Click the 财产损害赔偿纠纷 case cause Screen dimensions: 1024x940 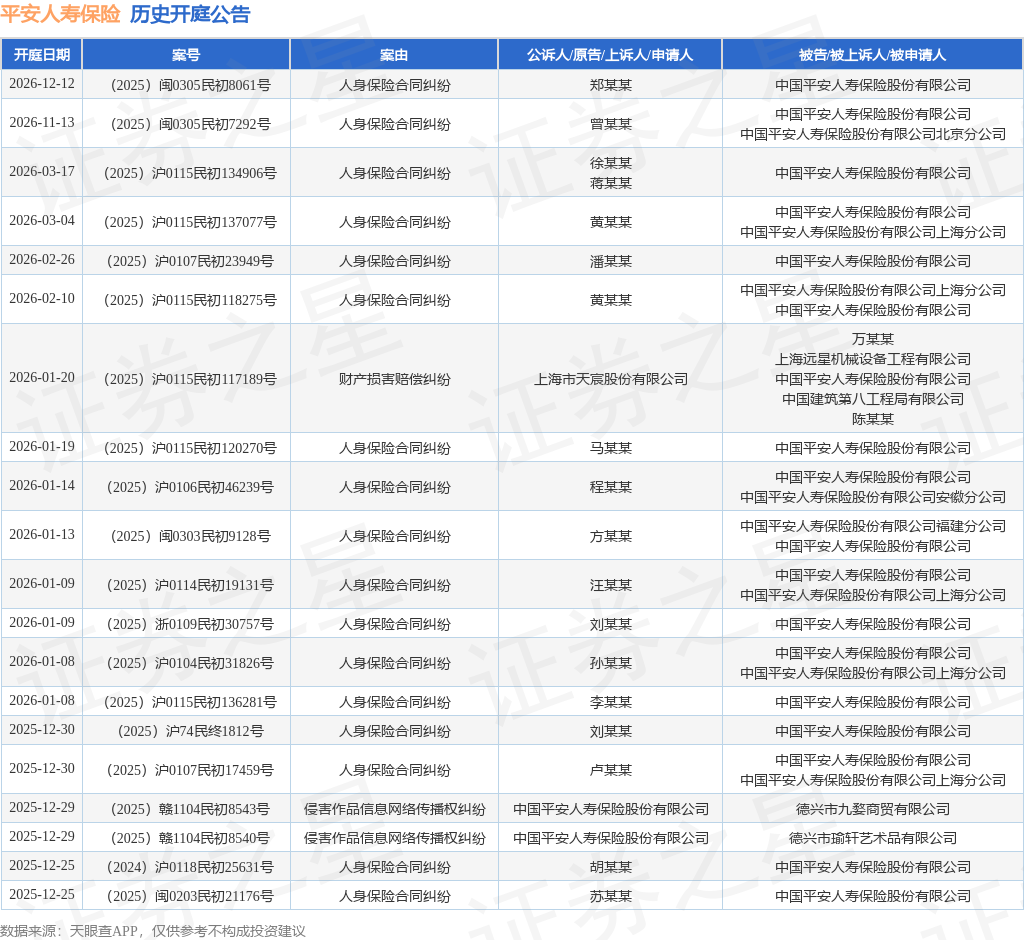pyautogui.click(x=394, y=379)
